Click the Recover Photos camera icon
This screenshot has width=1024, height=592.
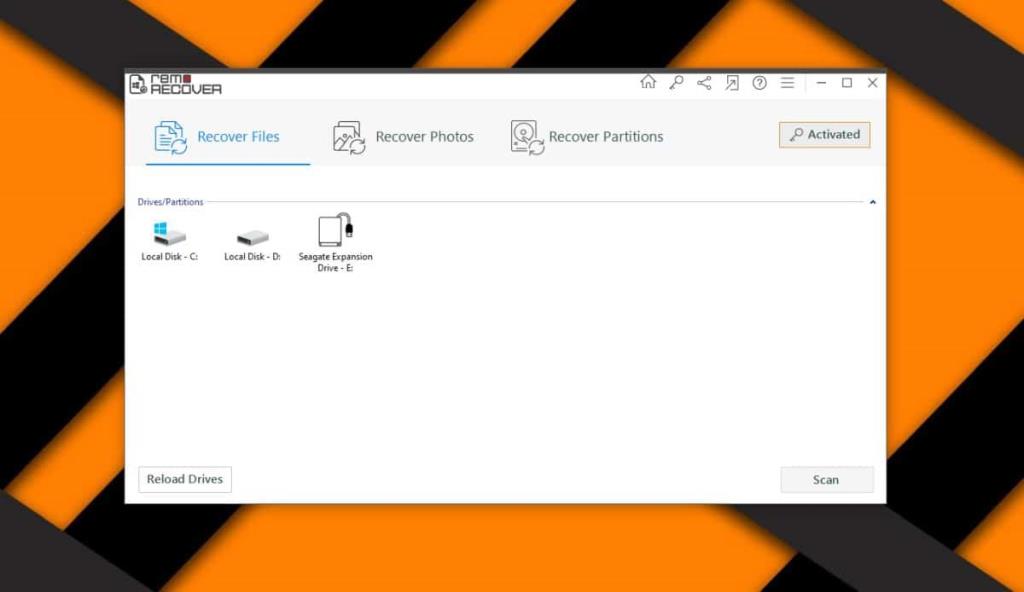point(347,135)
